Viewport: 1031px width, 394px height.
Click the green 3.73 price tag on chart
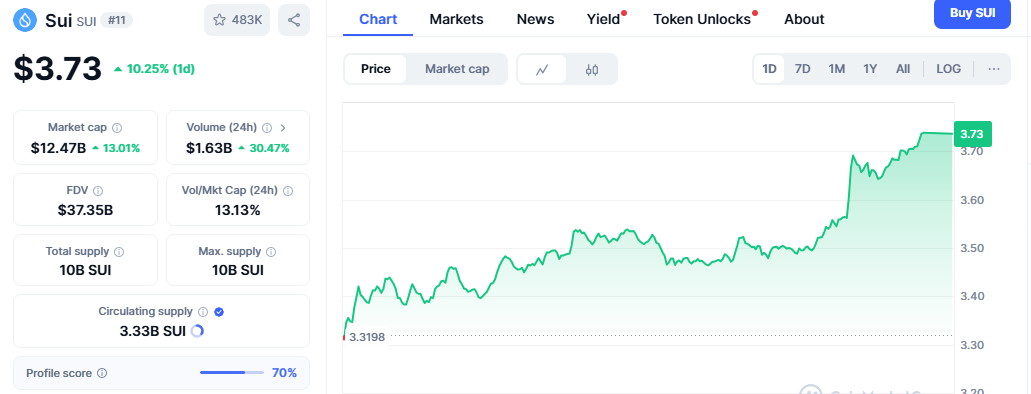pyautogui.click(x=972, y=134)
